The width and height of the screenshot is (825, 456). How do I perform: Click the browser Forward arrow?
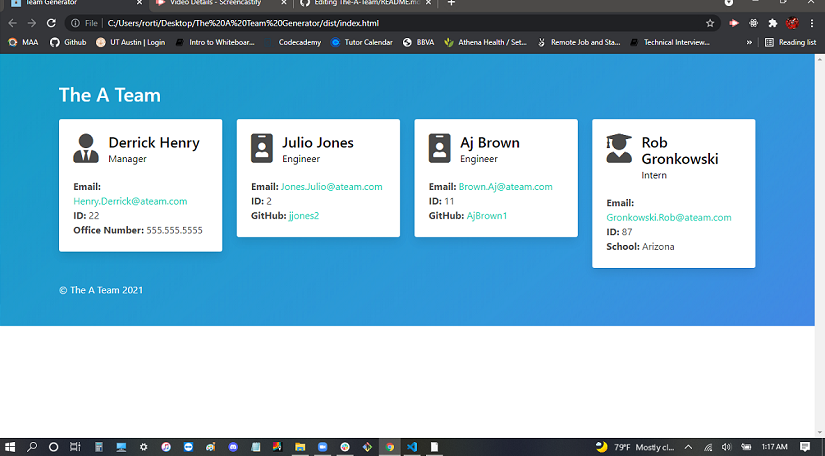(32, 23)
